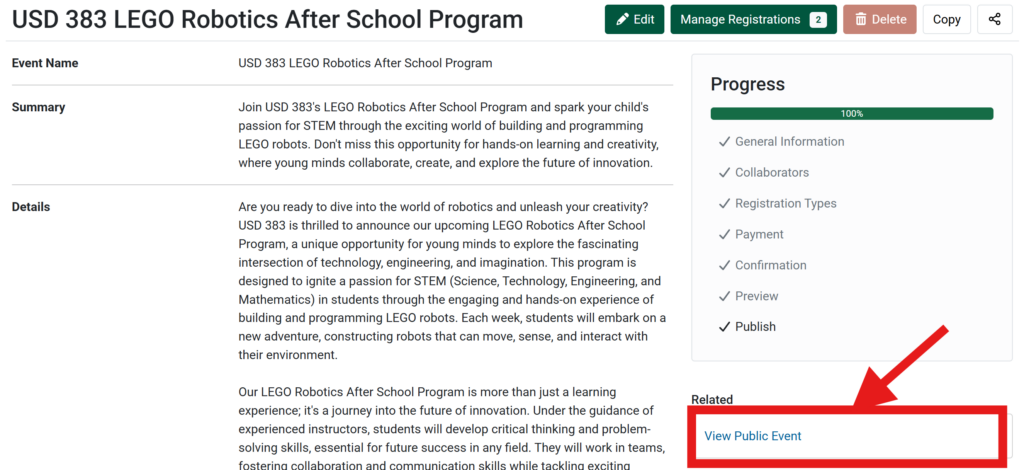1024x470 pixels.
Task: Select the Preview step
Action: click(756, 296)
